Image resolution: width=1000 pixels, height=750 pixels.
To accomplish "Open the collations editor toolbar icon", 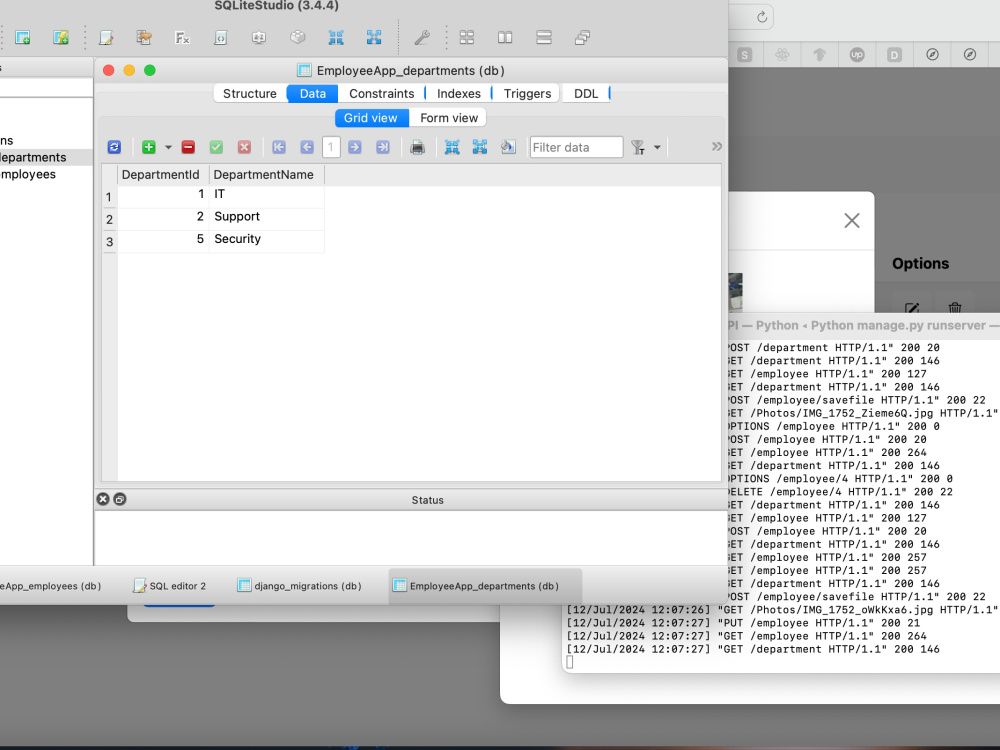I will pyautogui.click(x=259, y=38).
